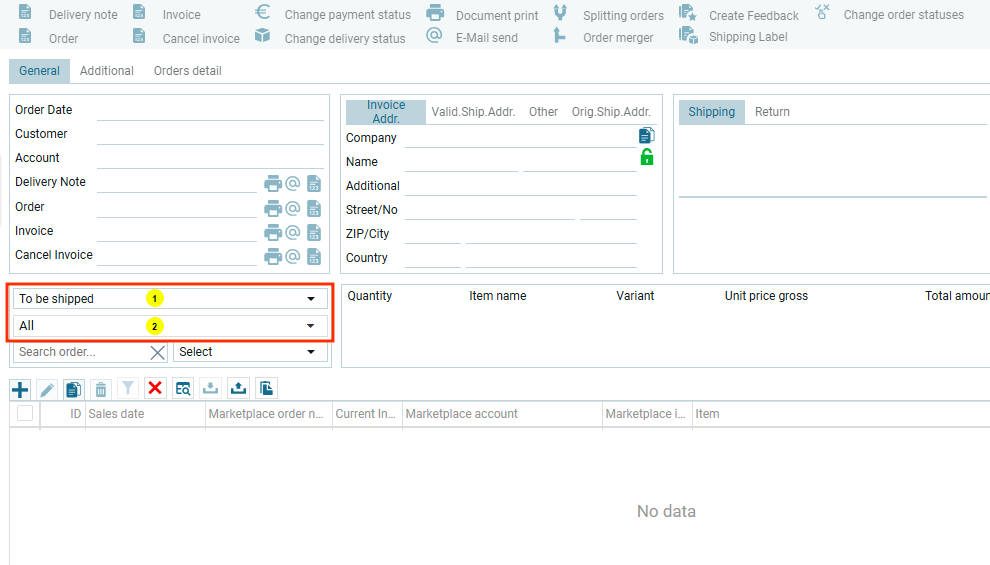Clear search with X in Search order box

(157, 352)
